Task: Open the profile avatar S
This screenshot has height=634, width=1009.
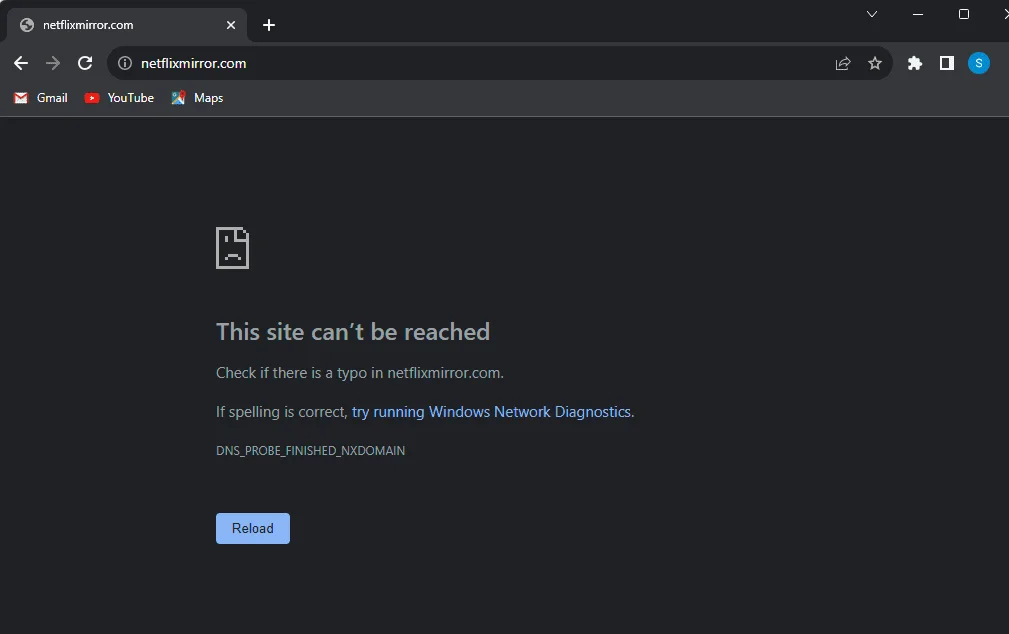Action: click(x=979, y=63)
